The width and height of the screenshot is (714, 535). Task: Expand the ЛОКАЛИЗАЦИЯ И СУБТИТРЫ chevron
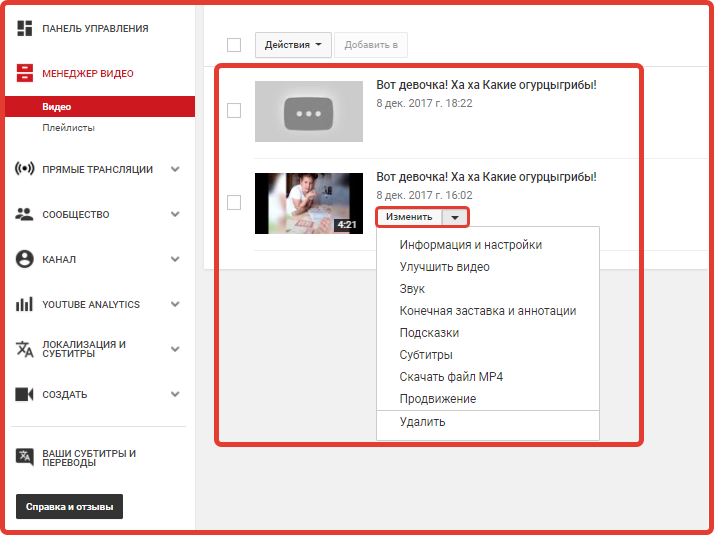(x=175, y=349)
